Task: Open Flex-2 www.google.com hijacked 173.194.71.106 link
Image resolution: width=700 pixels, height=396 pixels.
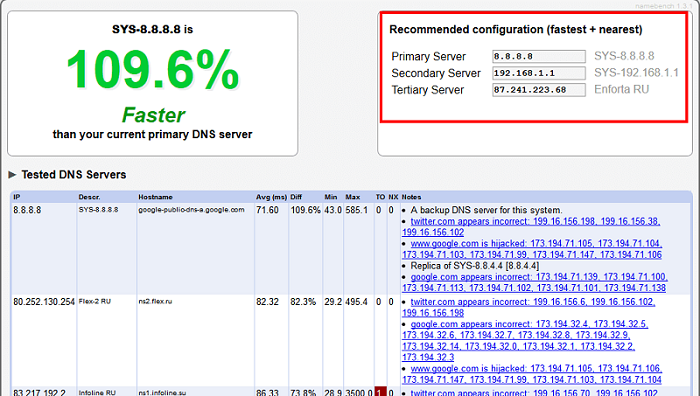Action: 532,374
